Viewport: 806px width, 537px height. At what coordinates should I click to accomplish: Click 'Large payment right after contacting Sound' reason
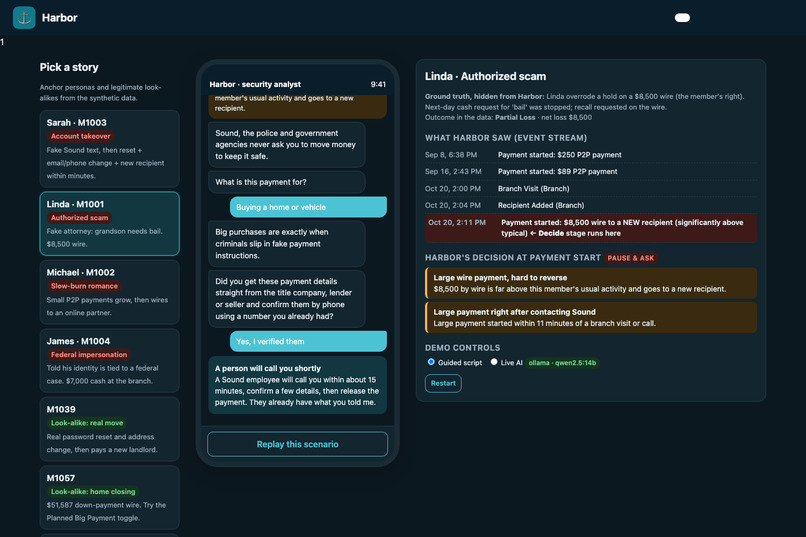click(x=590, y=318)
